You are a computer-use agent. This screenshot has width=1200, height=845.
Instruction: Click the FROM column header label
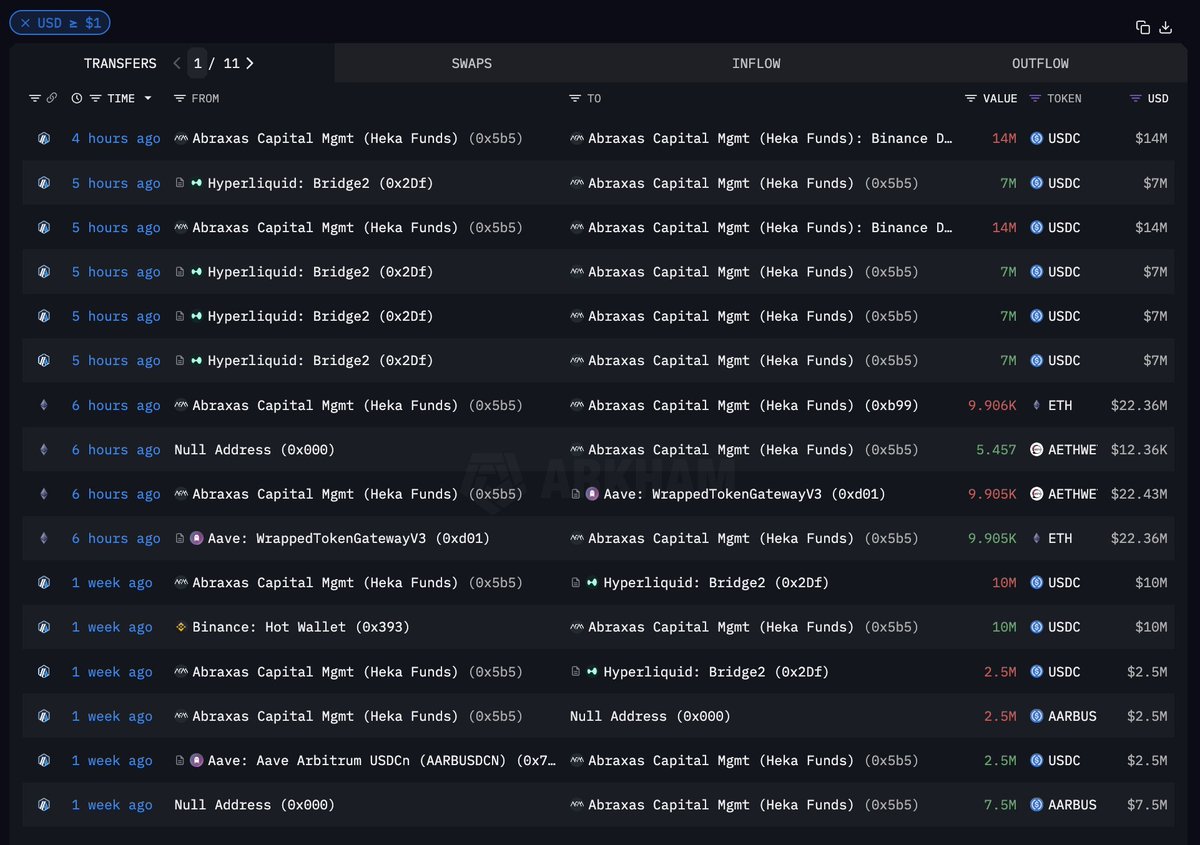(205, 98)
